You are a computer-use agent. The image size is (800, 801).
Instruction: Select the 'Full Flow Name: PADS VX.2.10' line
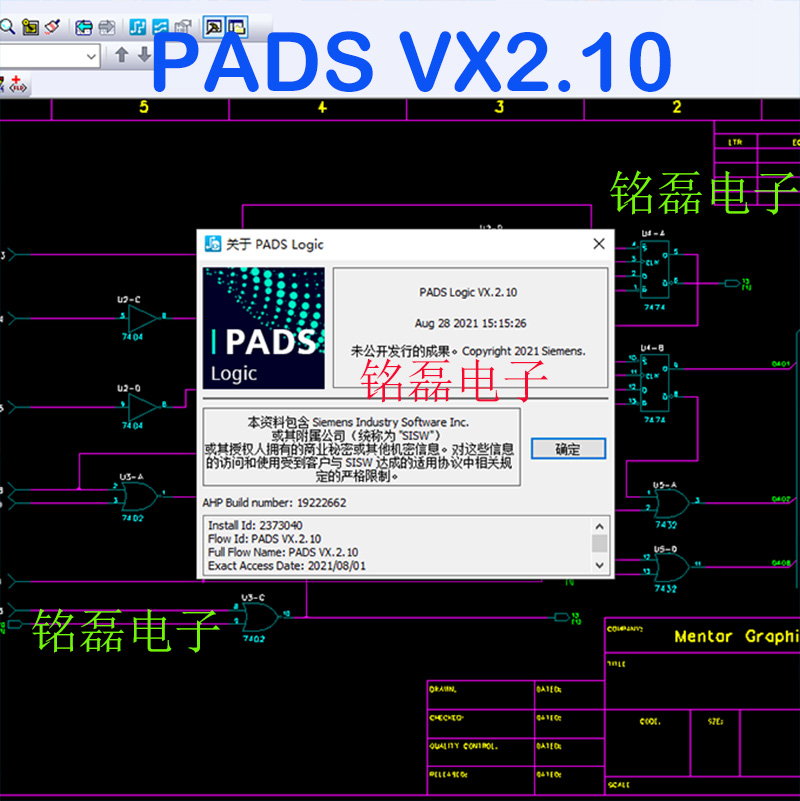(x=283, y=552)
